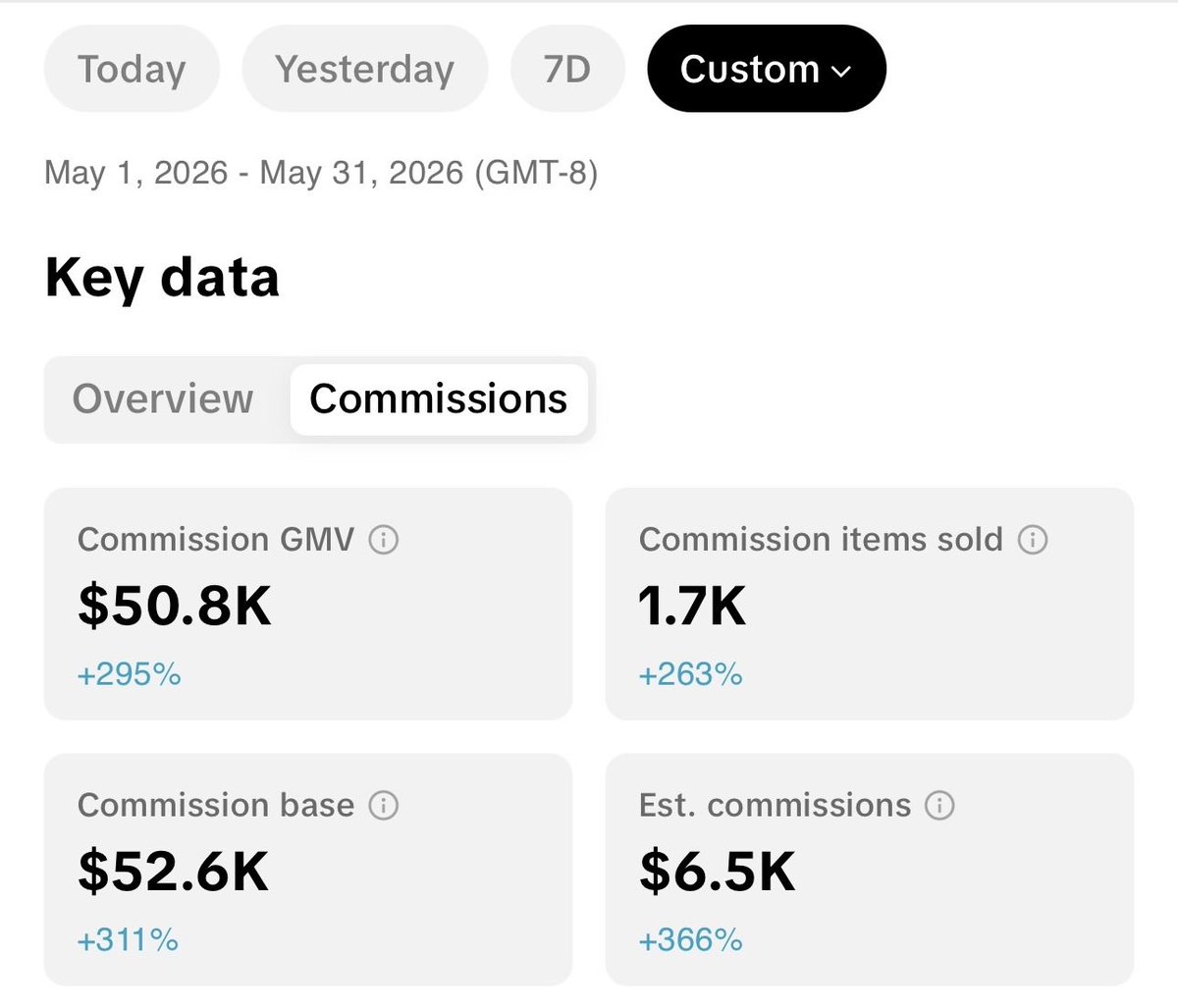
Task: Open the Commission items sold card
Action: 870,604
